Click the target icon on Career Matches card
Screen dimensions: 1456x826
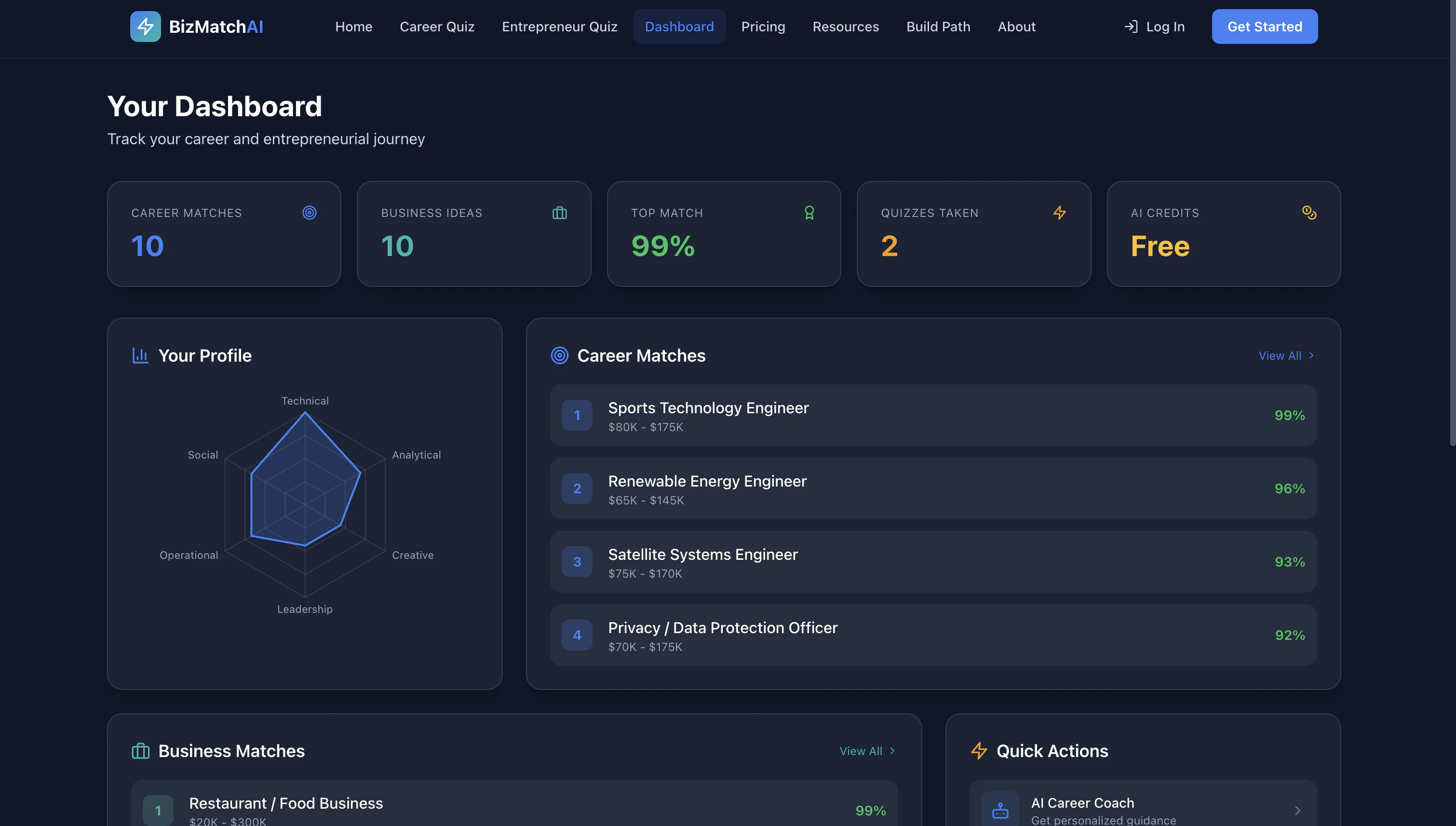click(309, 213)
